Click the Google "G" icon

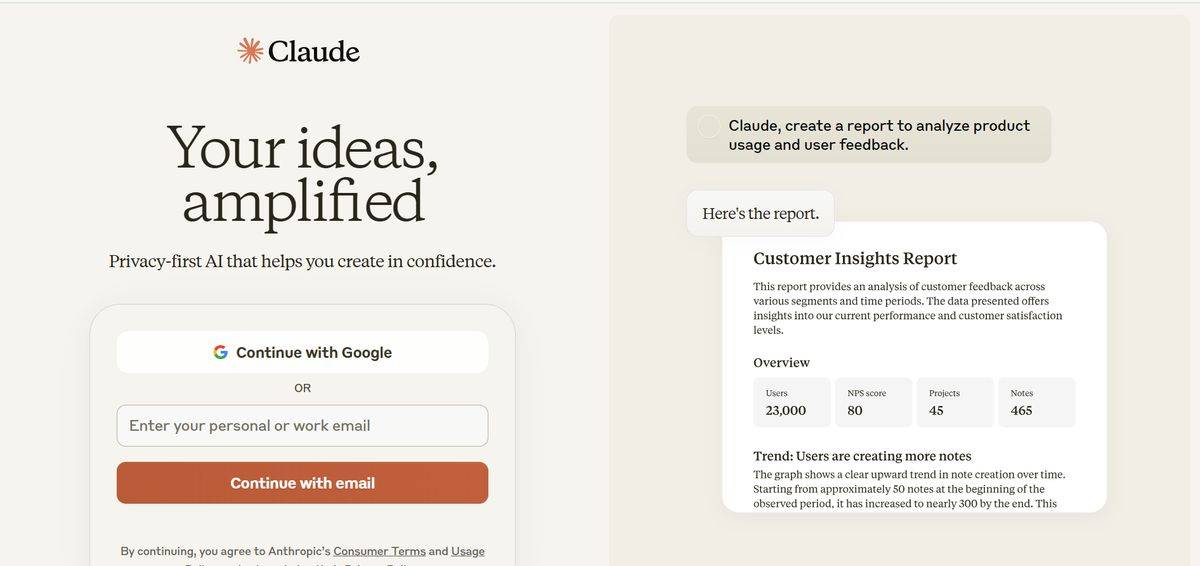tap(220, 352)
